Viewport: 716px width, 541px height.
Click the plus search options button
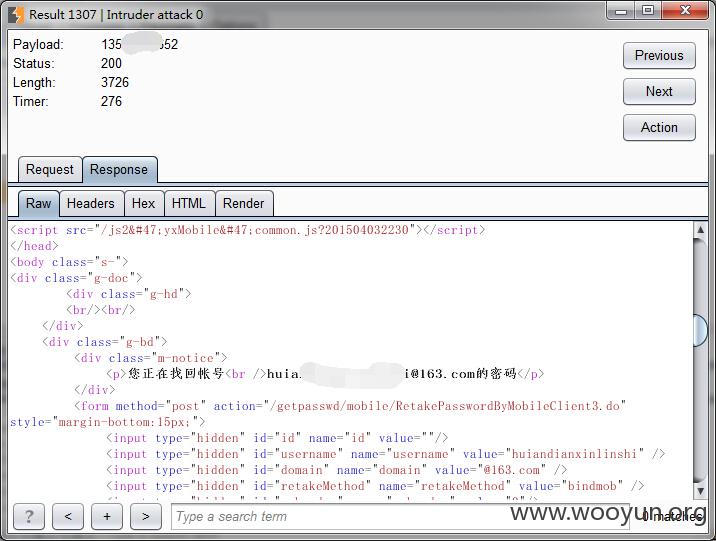tap(107, 516)
